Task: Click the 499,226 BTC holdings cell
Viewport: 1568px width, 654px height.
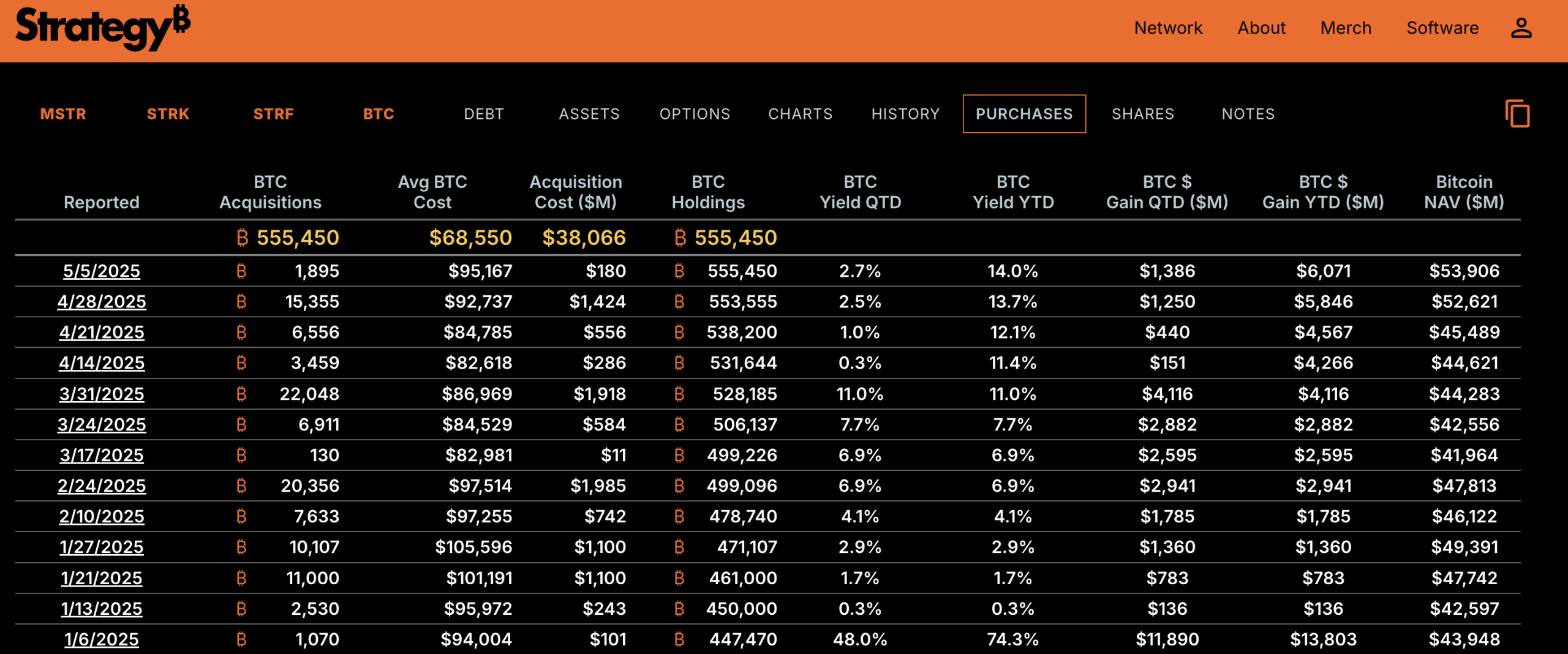Action: point(742,455)
